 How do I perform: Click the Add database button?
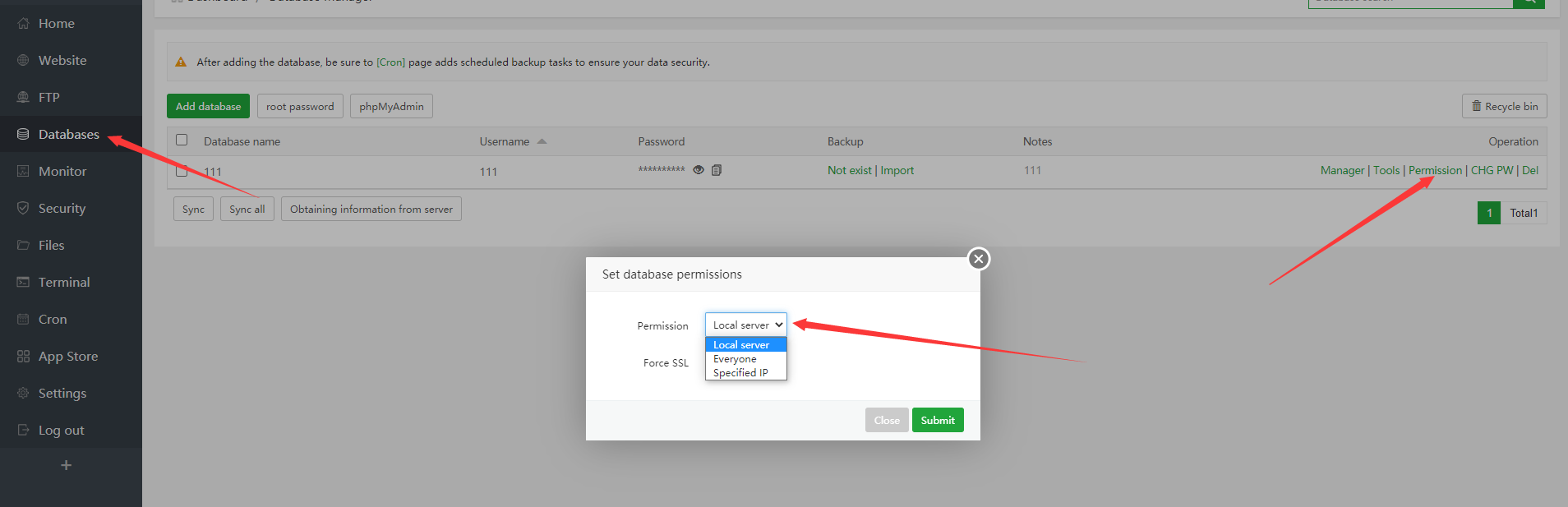208,107
